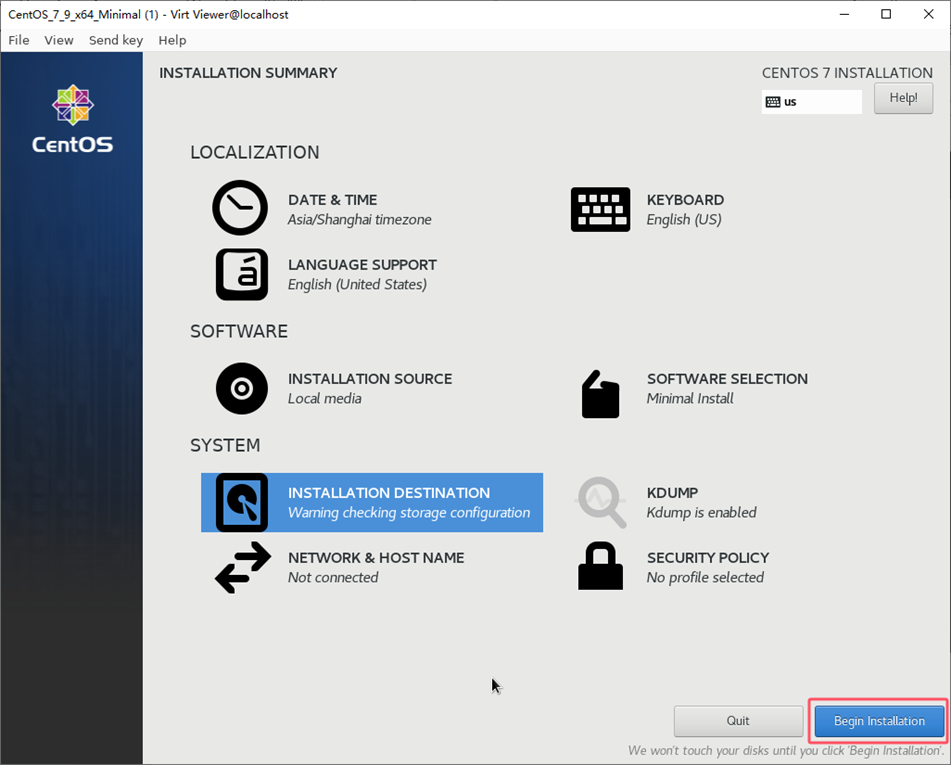Maximize the Virt Viewer window
The image size is (951, 765).
886,14
